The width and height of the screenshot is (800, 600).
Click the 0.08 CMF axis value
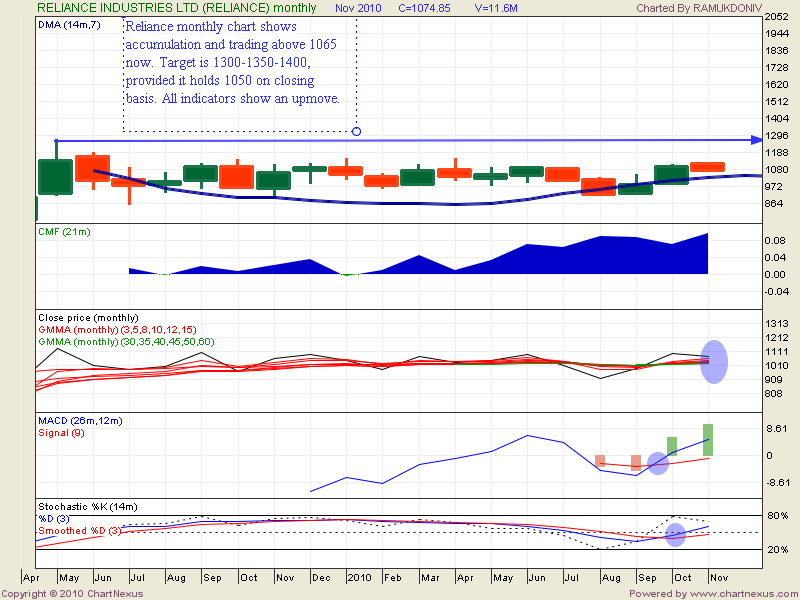click(x=775, y=241)
